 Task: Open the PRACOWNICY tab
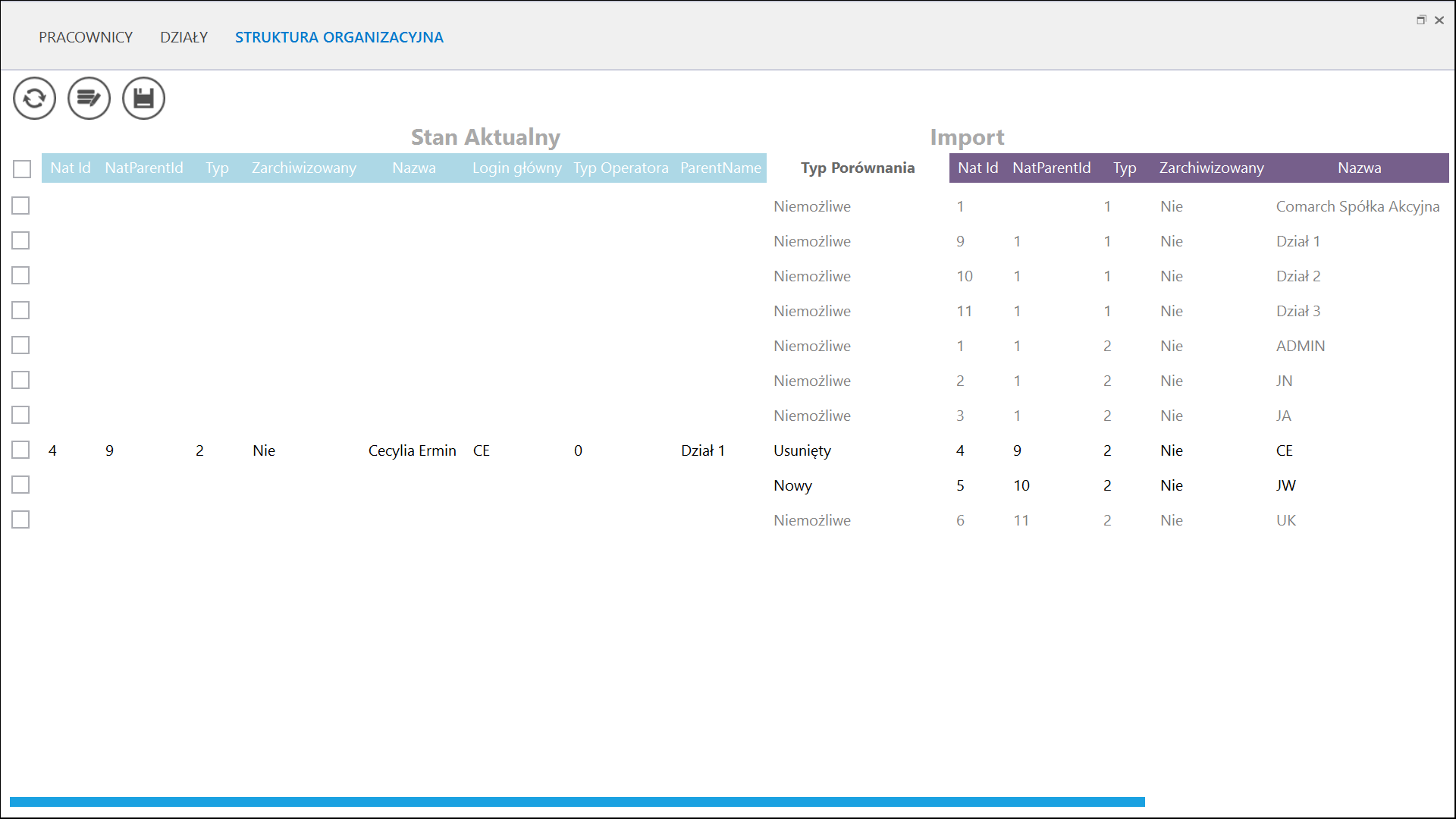pos(86,37)
